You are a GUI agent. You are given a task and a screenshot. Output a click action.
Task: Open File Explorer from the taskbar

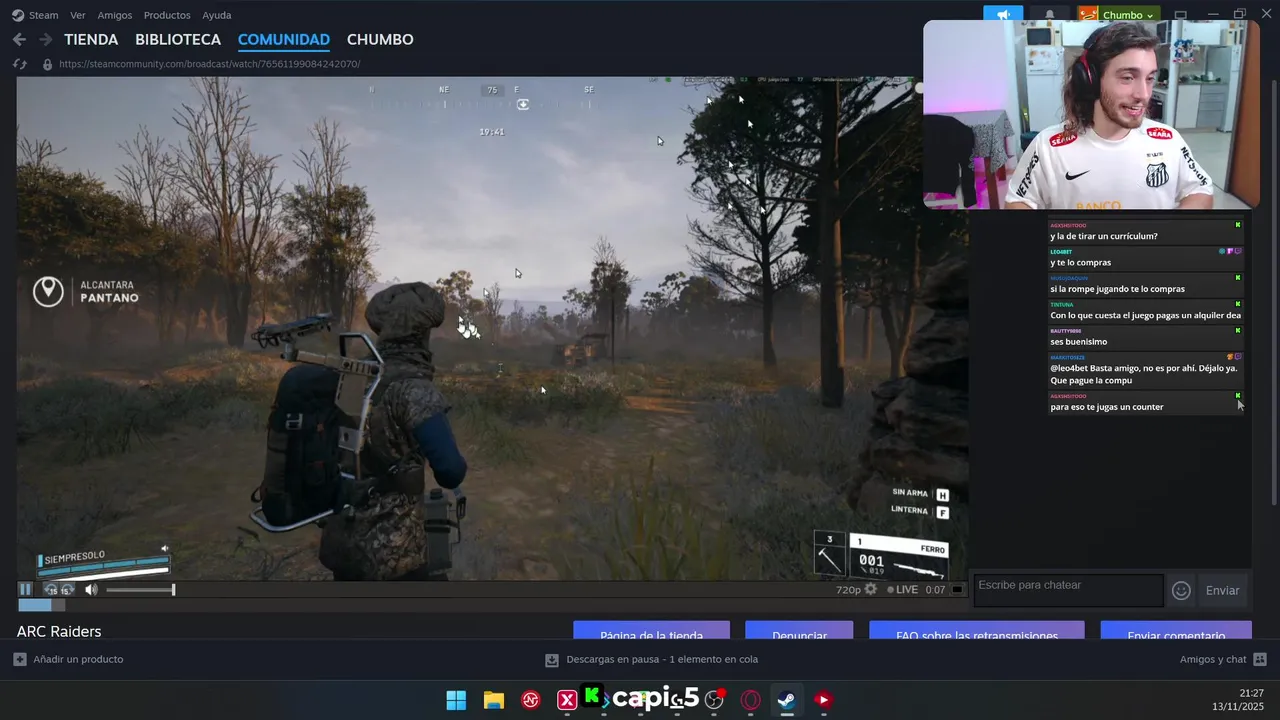(x=493, y=700)
